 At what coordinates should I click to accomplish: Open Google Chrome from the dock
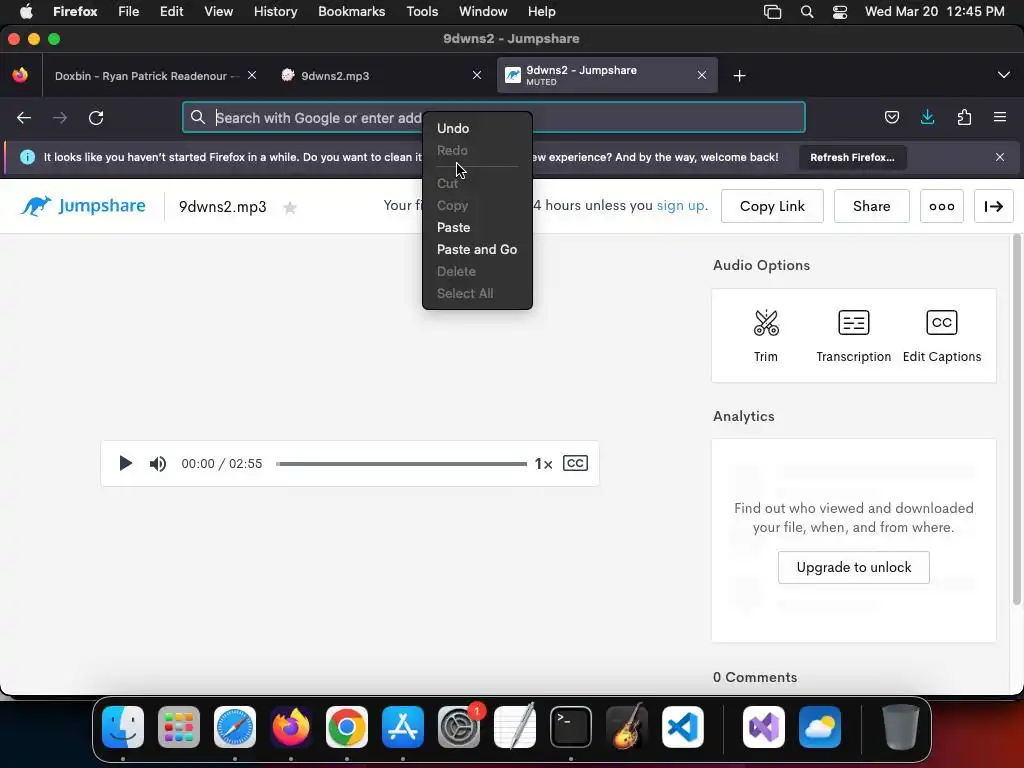coord(347,727)
